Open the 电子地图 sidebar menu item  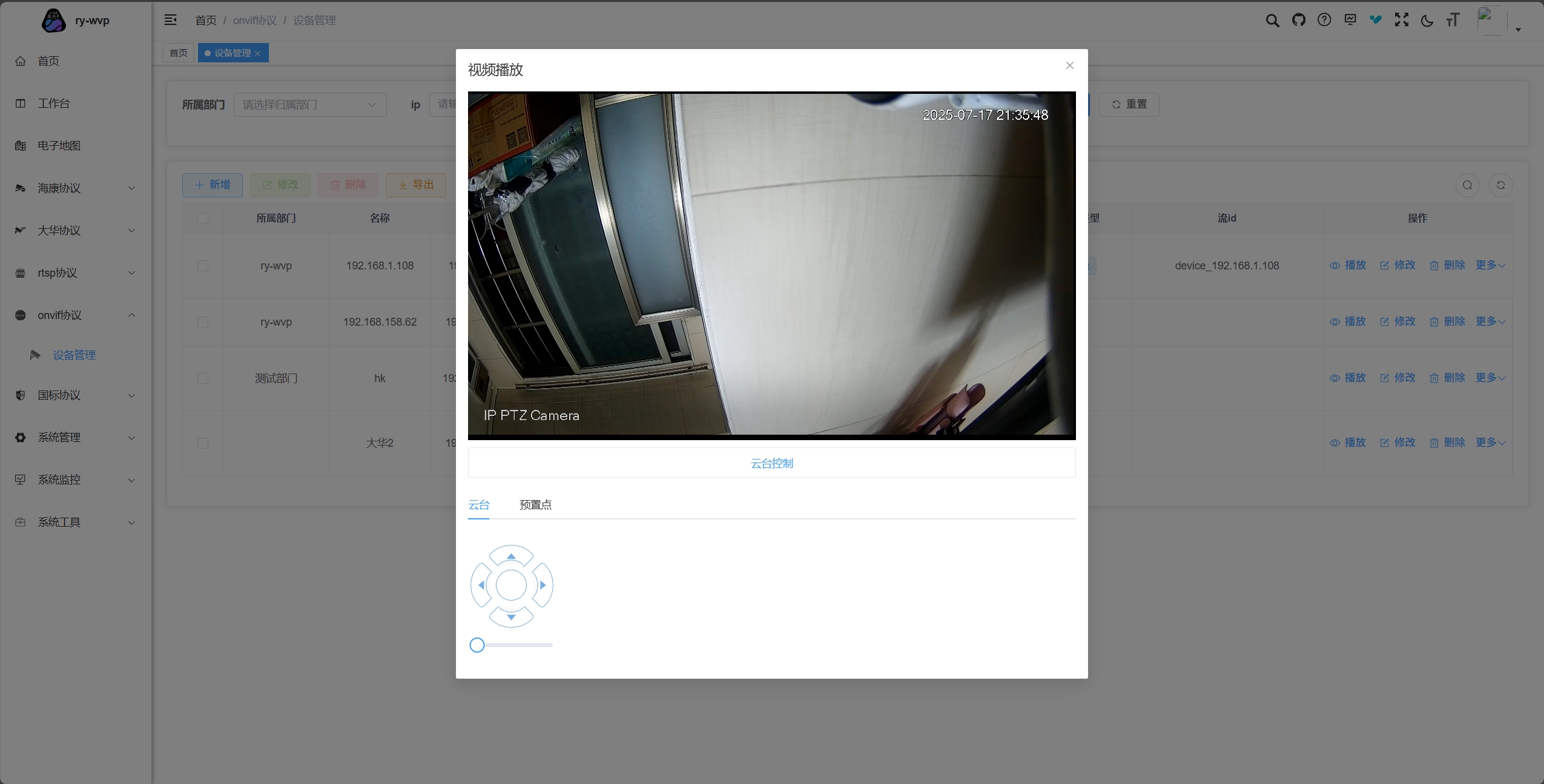pyautogui.click(x=59, y=146)
